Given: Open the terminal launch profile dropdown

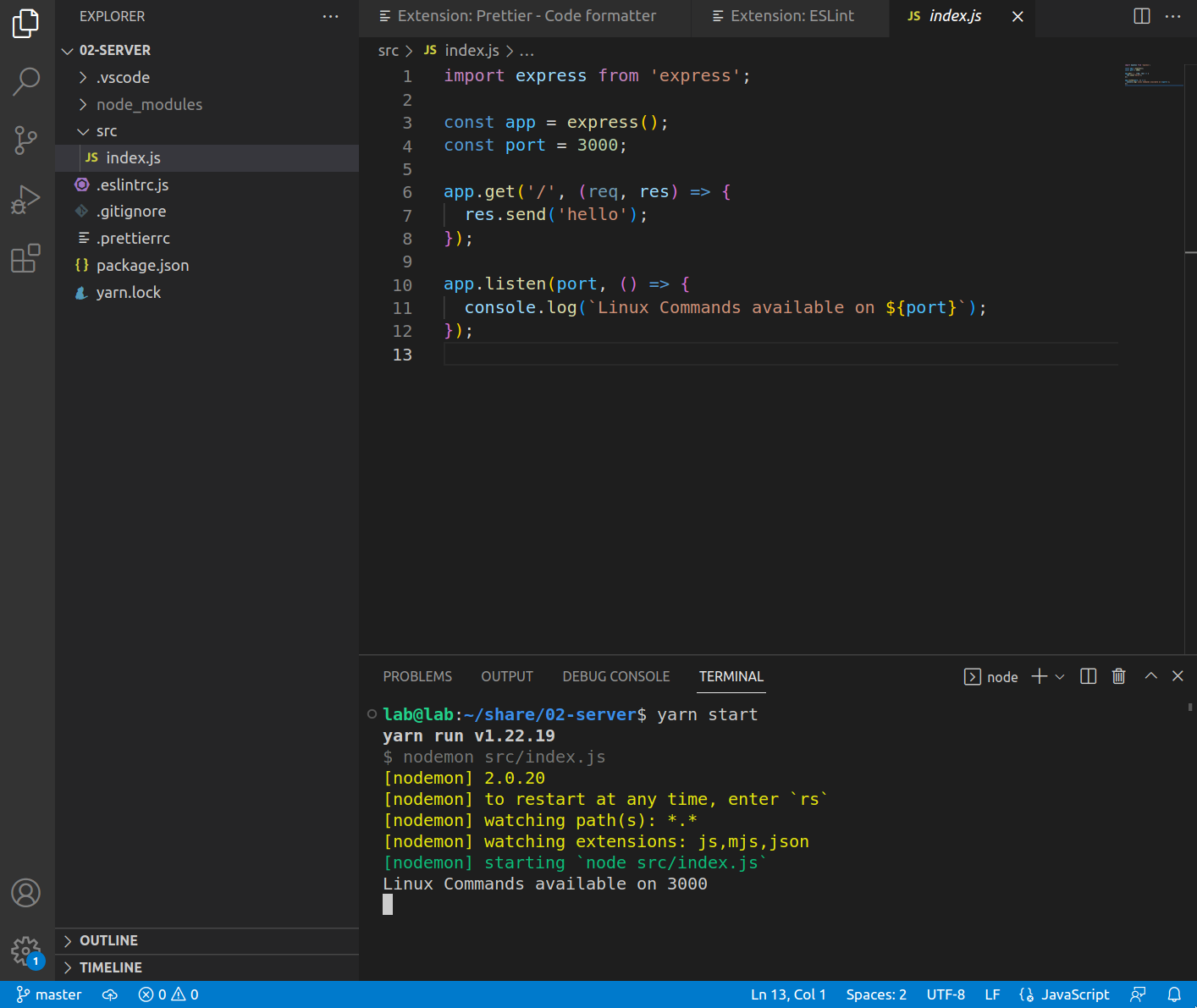Looking at the screenshot, I should tap(1060, 676).
